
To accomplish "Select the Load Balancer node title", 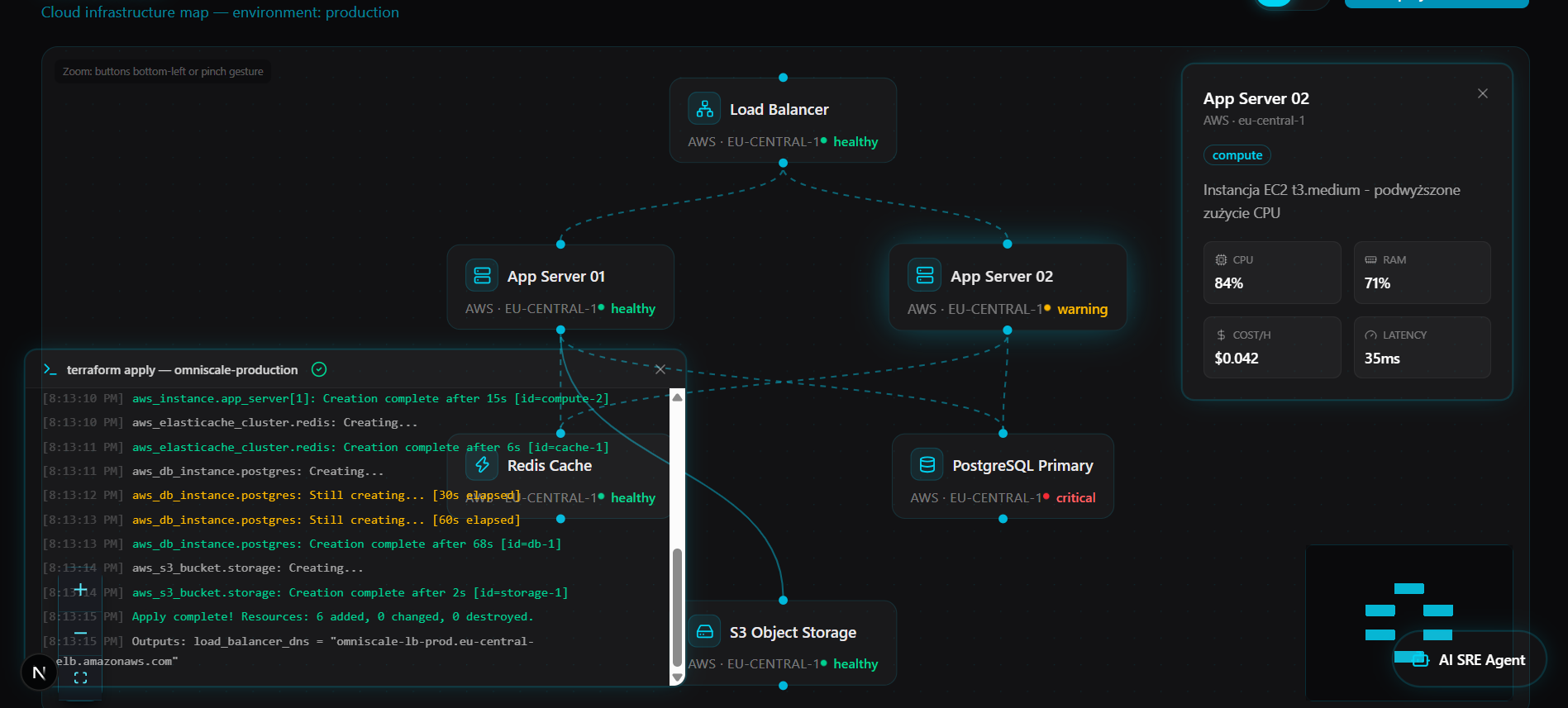I will coord(779,109).
